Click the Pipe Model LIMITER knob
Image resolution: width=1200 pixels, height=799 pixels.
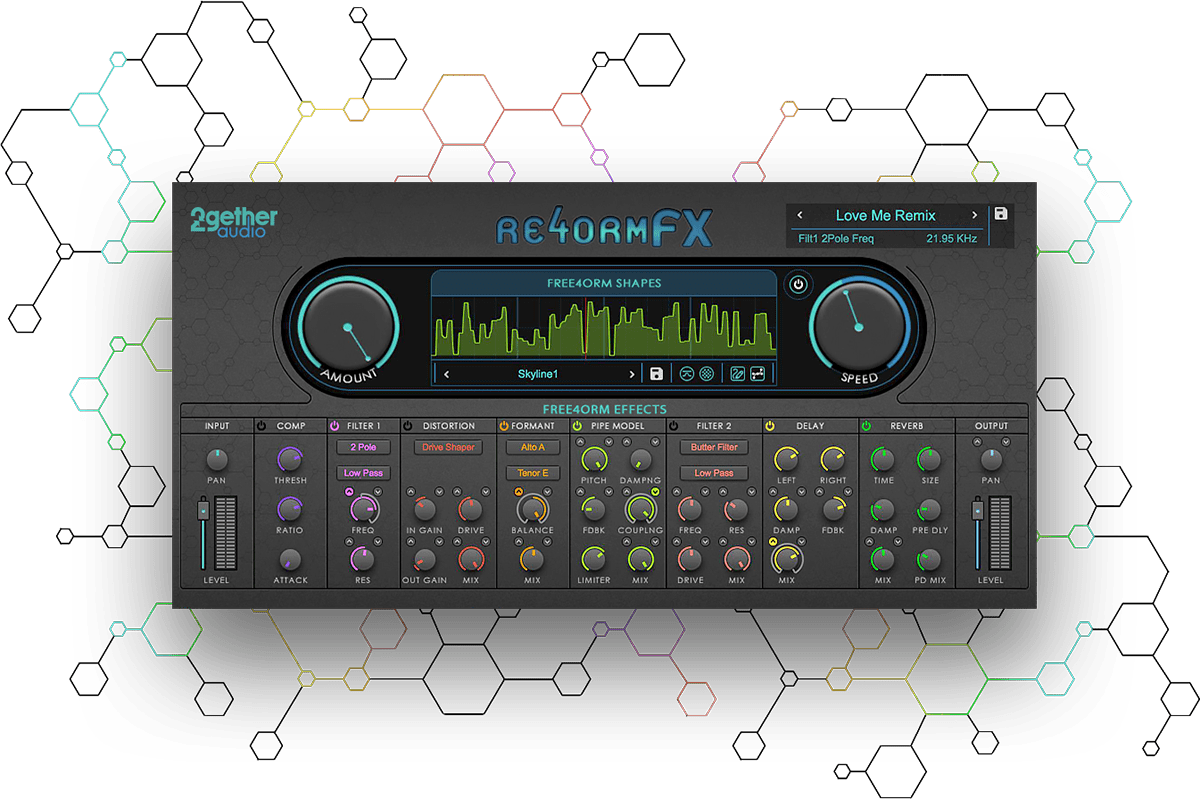[594, 559]
